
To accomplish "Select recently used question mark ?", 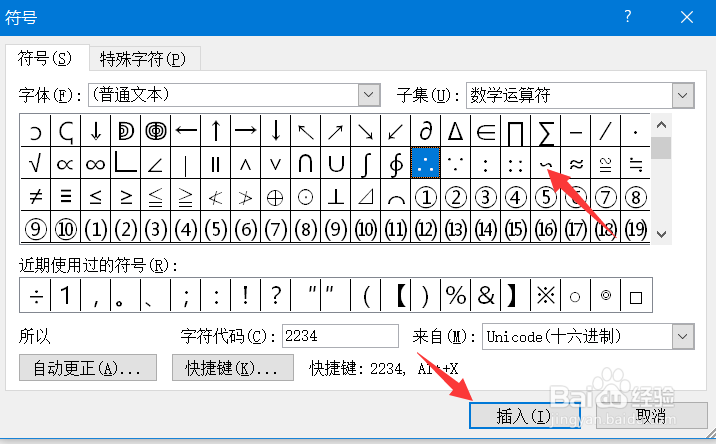I will pos(275,295).
